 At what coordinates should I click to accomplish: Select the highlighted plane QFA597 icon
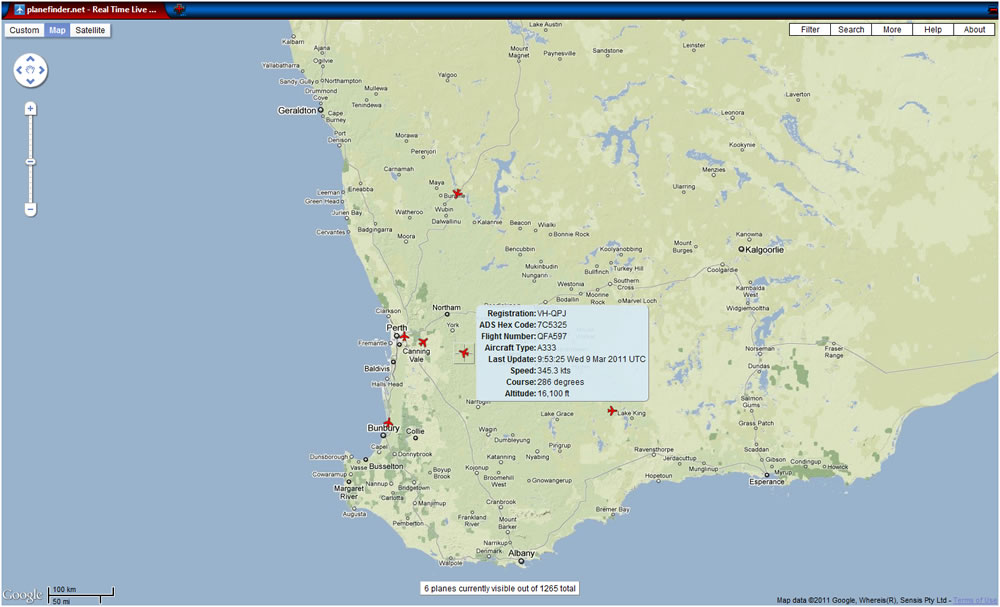[464, 353]
